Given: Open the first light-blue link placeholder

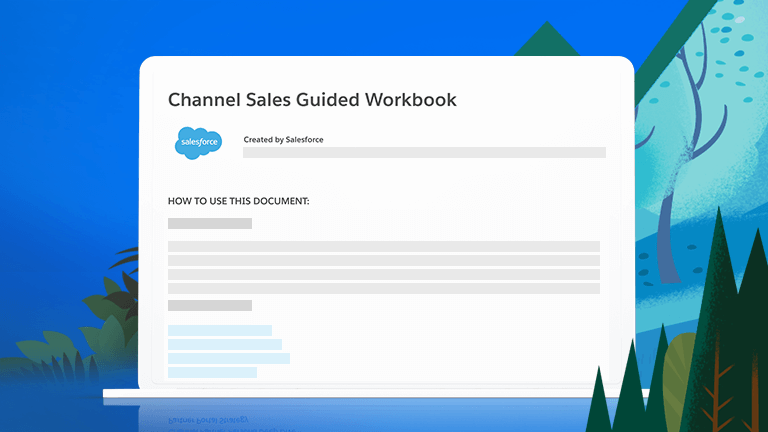Looking at the screenshot, I should pos(220,330).
